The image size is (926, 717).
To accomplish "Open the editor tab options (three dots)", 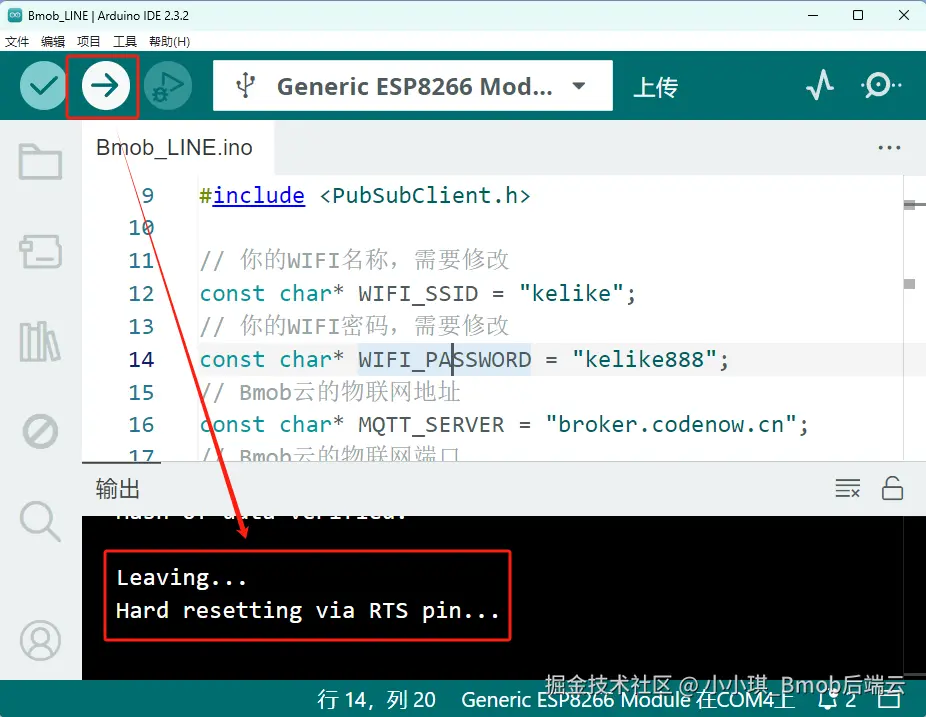I will pyautogui.click(x=889, y=148).
